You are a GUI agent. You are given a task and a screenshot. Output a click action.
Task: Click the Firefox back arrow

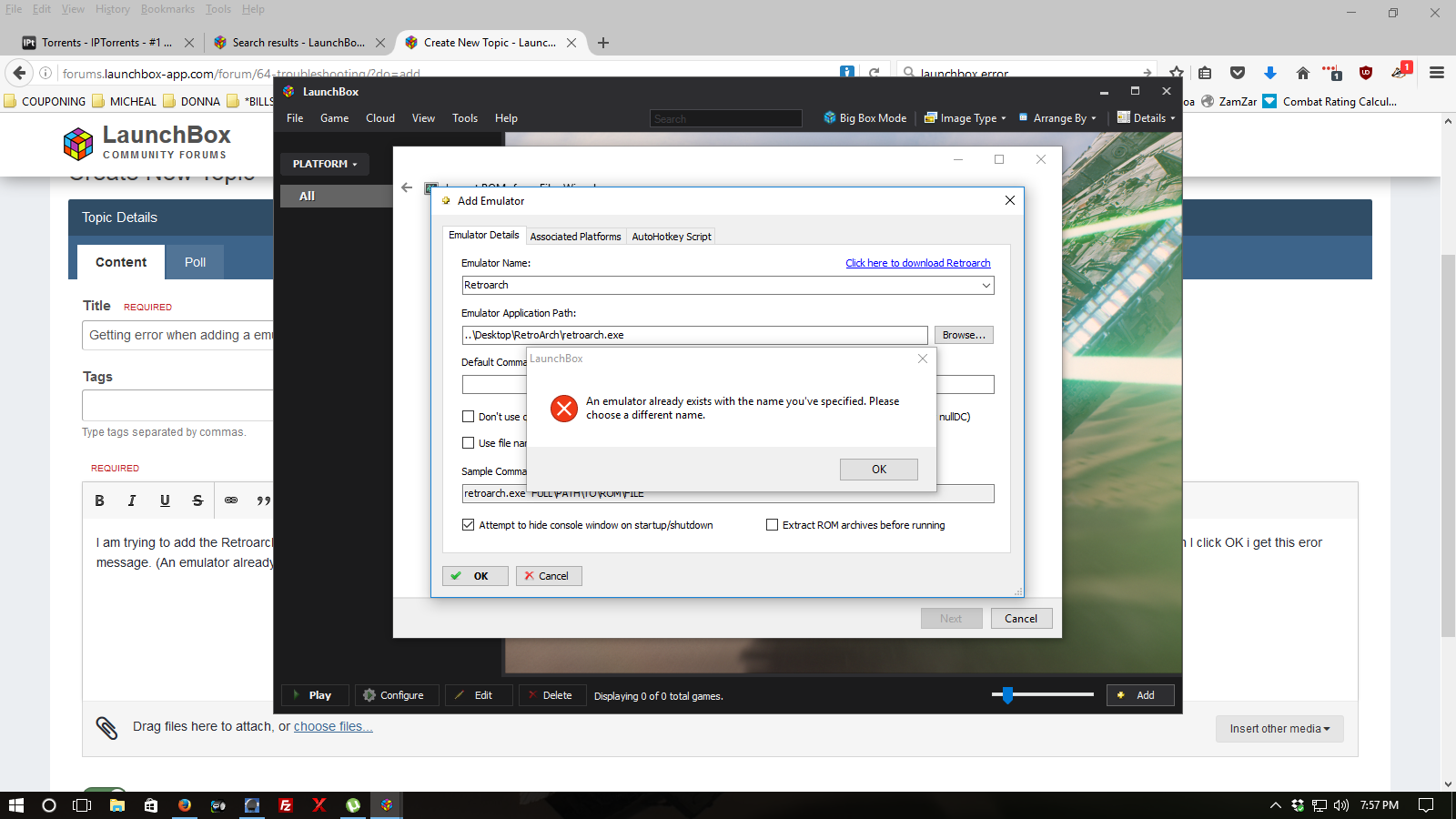[x=19, y=73]
